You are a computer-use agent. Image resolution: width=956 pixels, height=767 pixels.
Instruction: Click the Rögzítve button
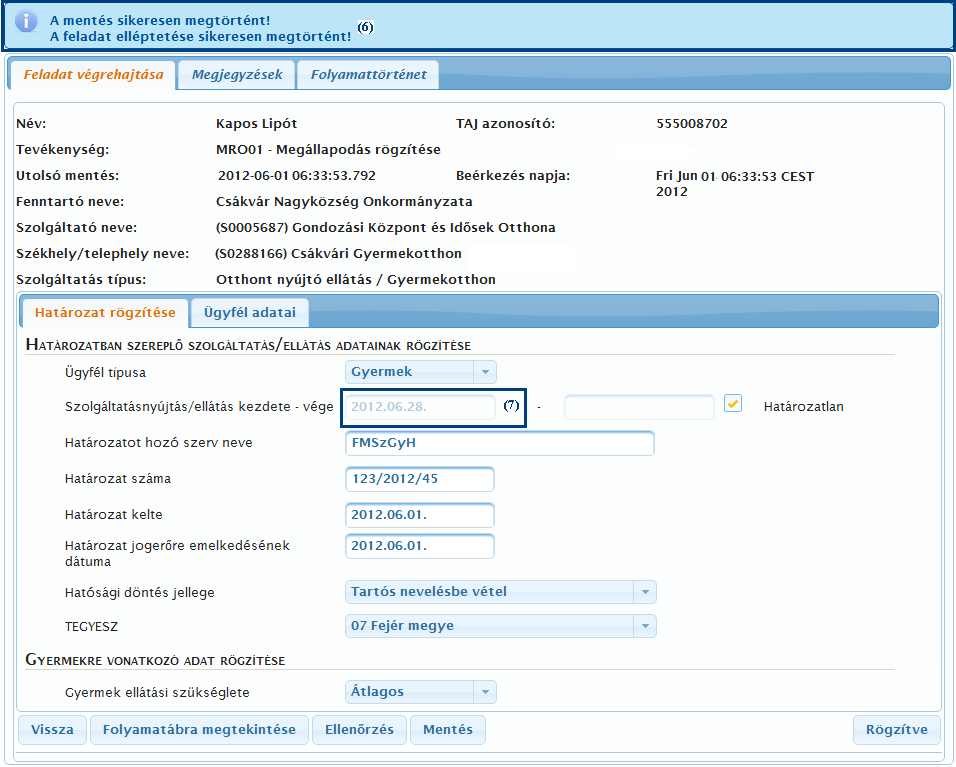(897, 730)
